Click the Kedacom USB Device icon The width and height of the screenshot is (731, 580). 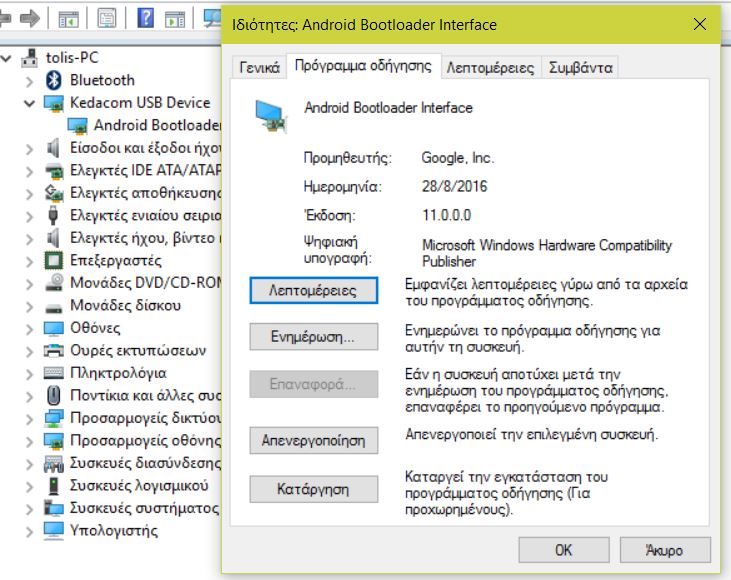(x=54, y=103)
